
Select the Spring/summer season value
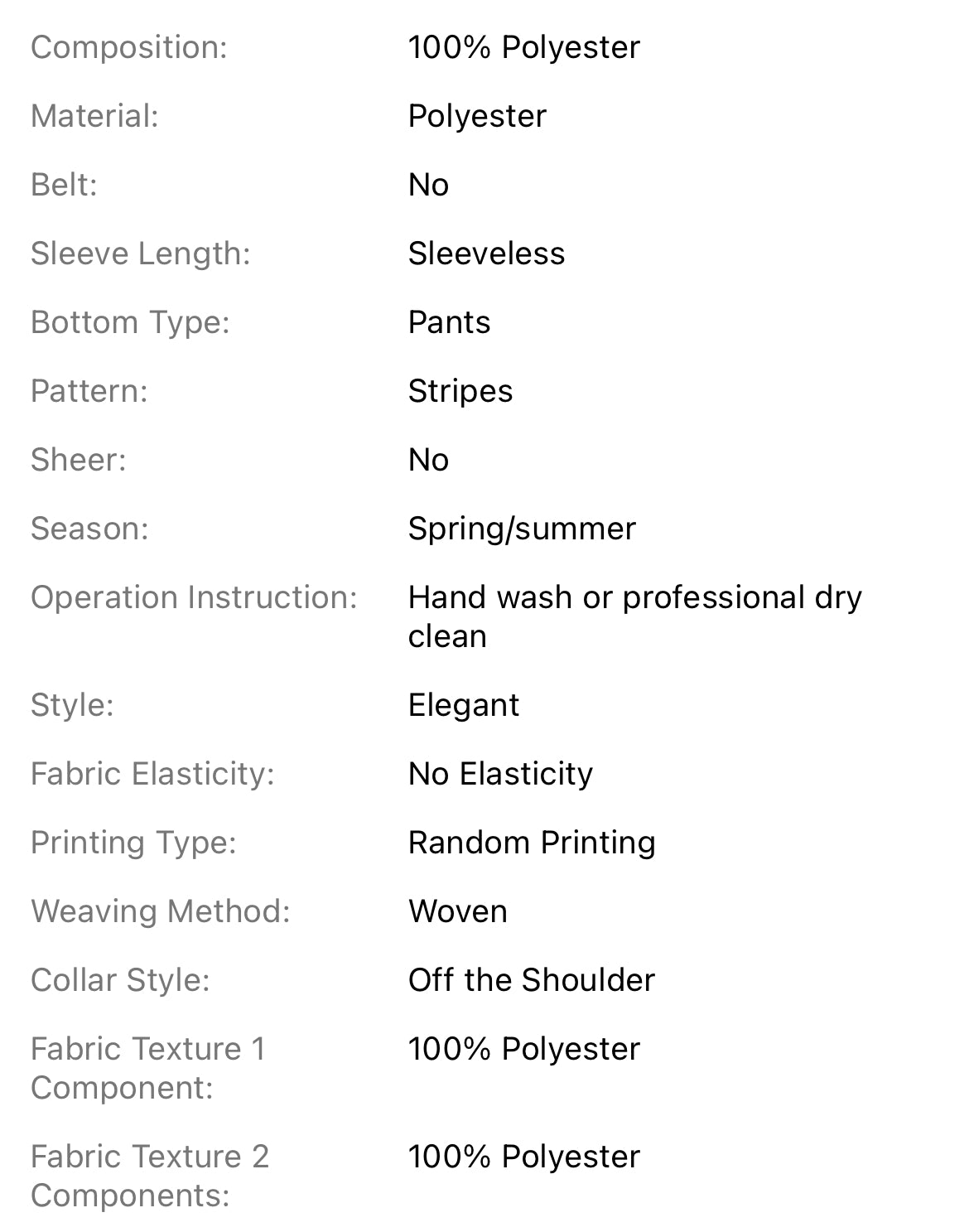tap(522, 529)
